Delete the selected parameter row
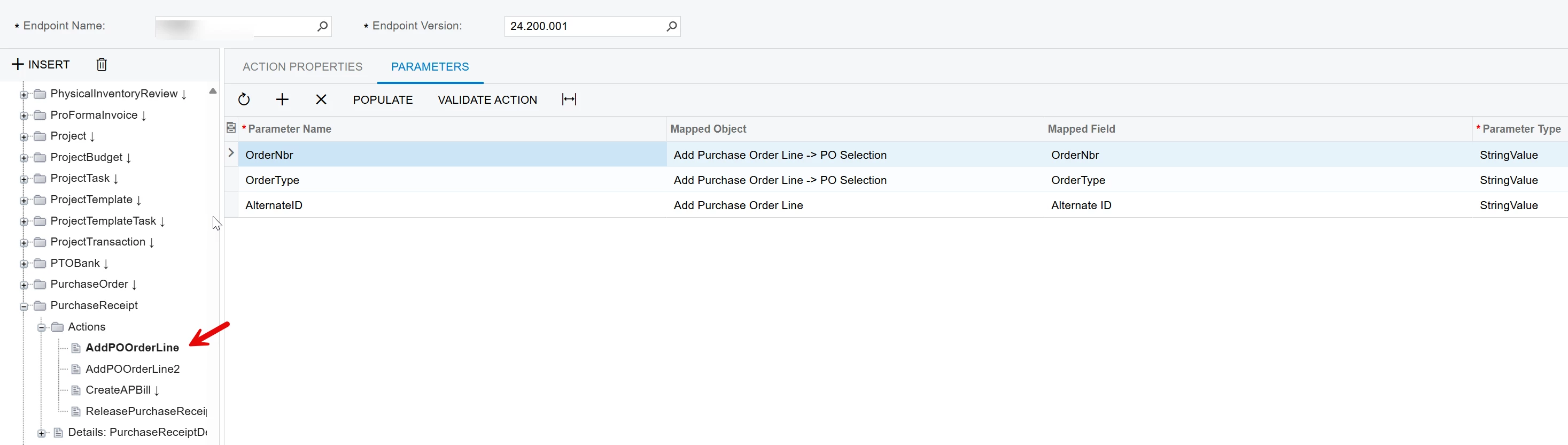Image resolution: width=1568 pixels, height=445 pixels. 321,99
